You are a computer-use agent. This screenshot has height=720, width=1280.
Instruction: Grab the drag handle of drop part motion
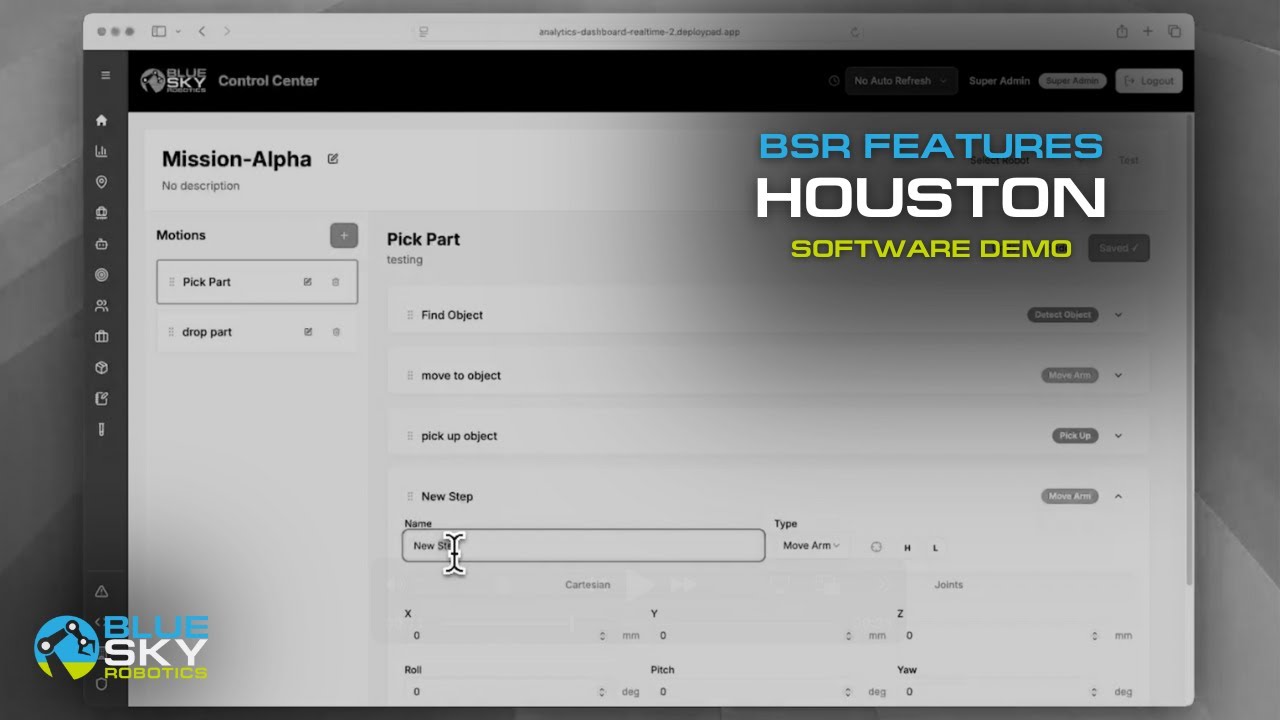tap(172, 332)
